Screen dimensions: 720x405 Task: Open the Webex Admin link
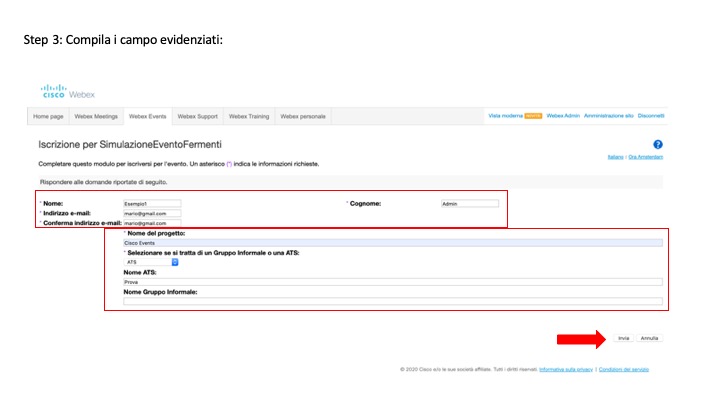point(563,116)
